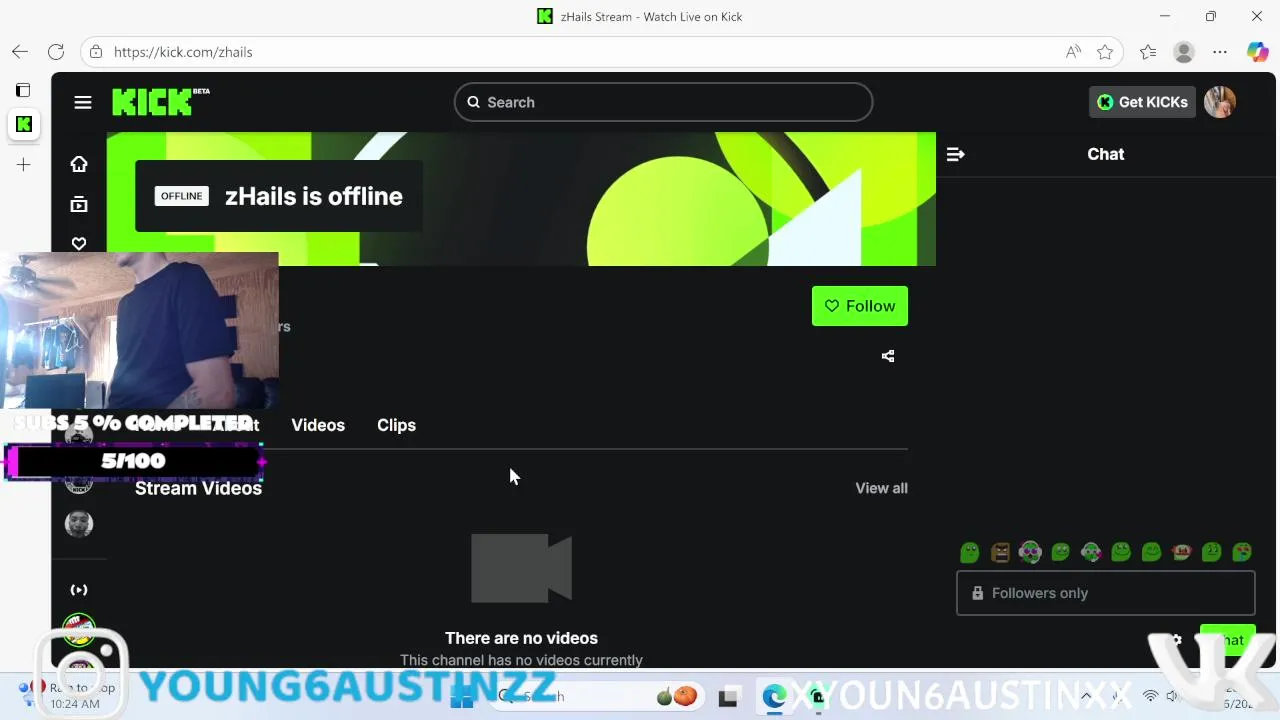Open Edge browser profile icon

(1184, 52)
